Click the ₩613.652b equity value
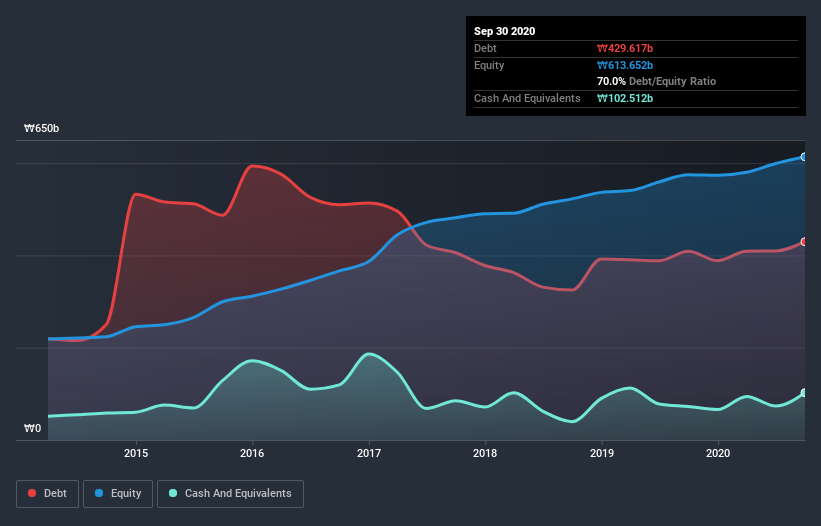 [625, 65]
